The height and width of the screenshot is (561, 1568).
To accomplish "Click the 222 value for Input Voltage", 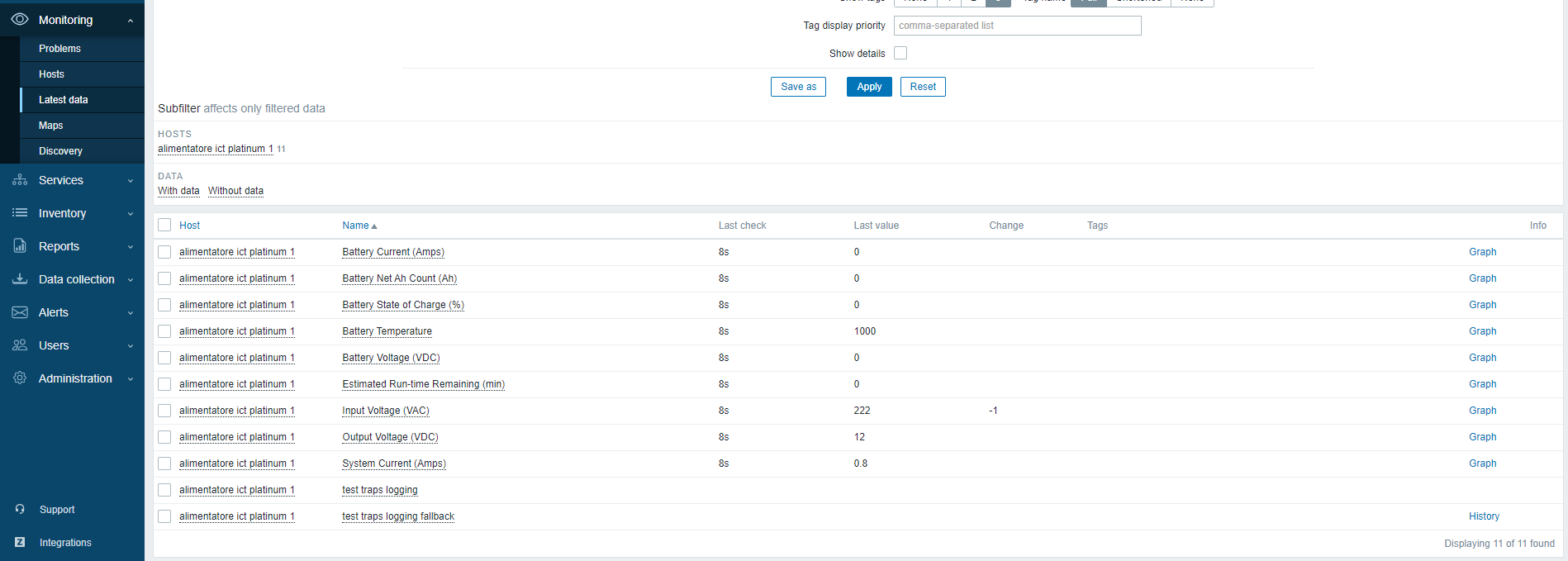I will (862, 411).
